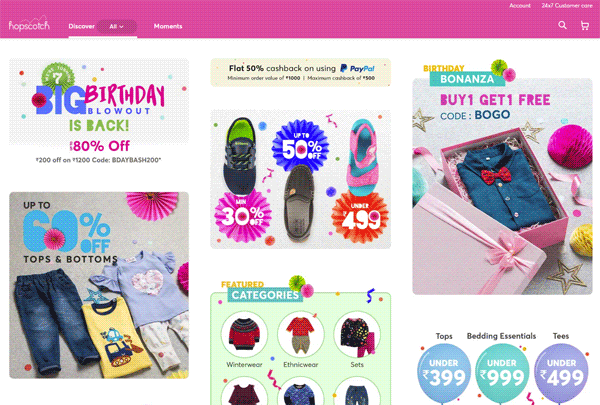
Task: Open the 60% off Tops & Bottoms banner
Action: point(99,285)
